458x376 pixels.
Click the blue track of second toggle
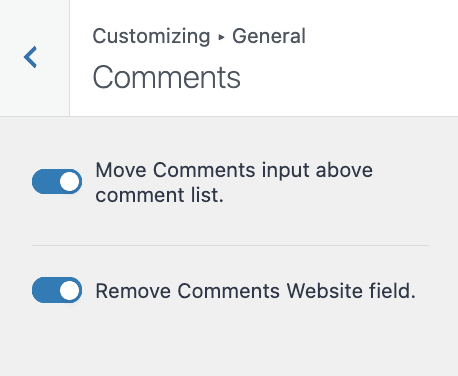click(x=45, y=290)
